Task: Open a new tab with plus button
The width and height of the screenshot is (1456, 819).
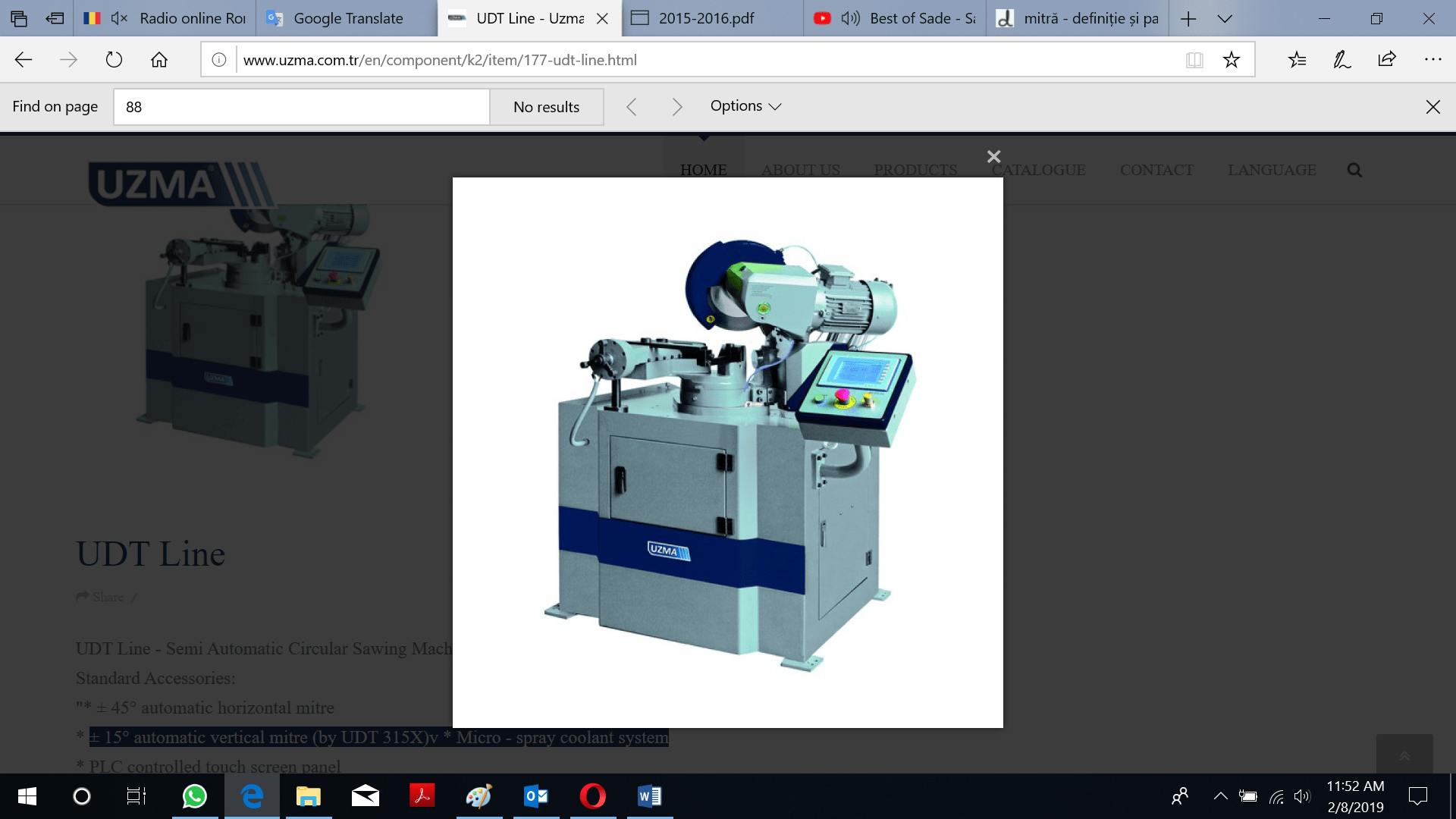Action: coord(1188,18)
